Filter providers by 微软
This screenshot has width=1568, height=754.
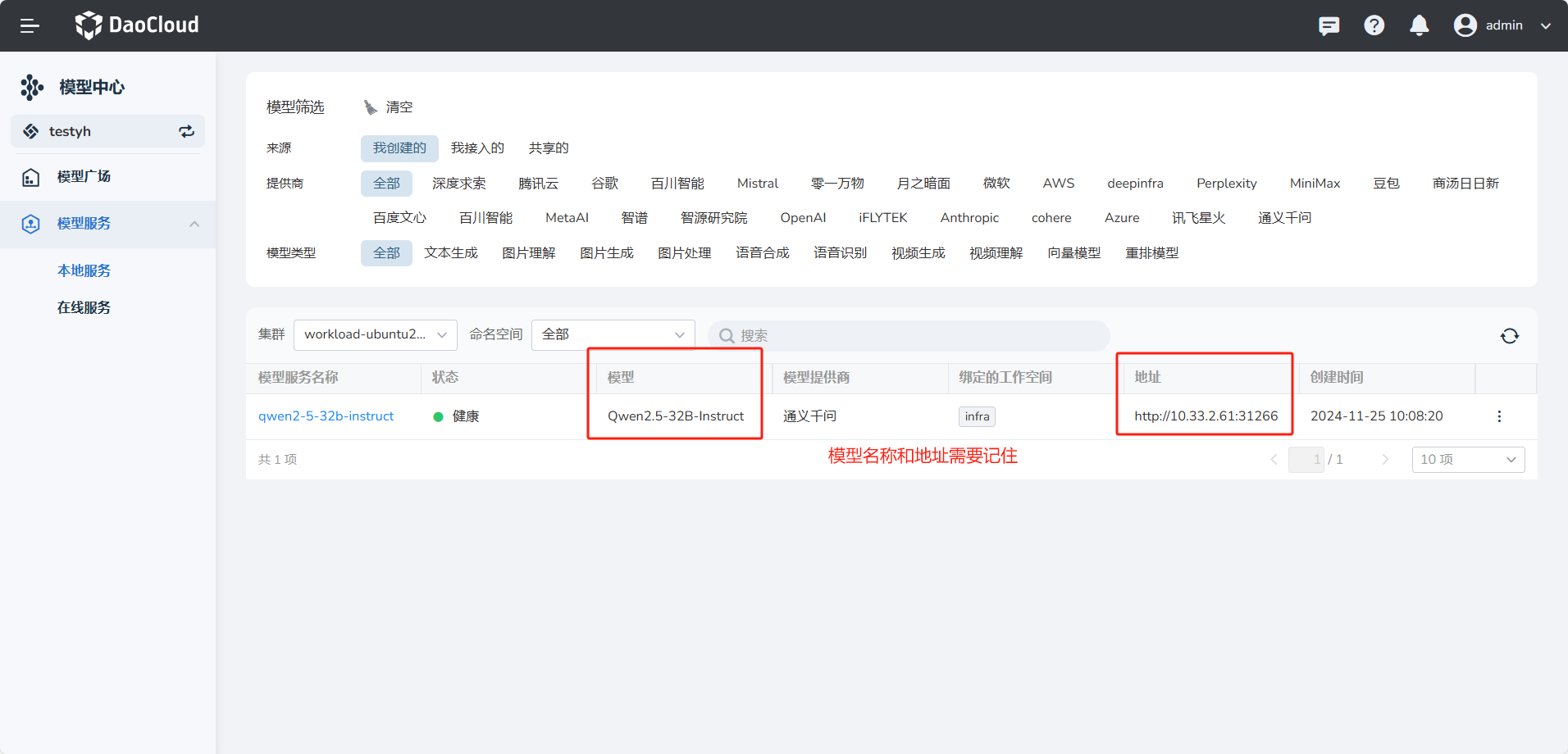tap(996, 184)
